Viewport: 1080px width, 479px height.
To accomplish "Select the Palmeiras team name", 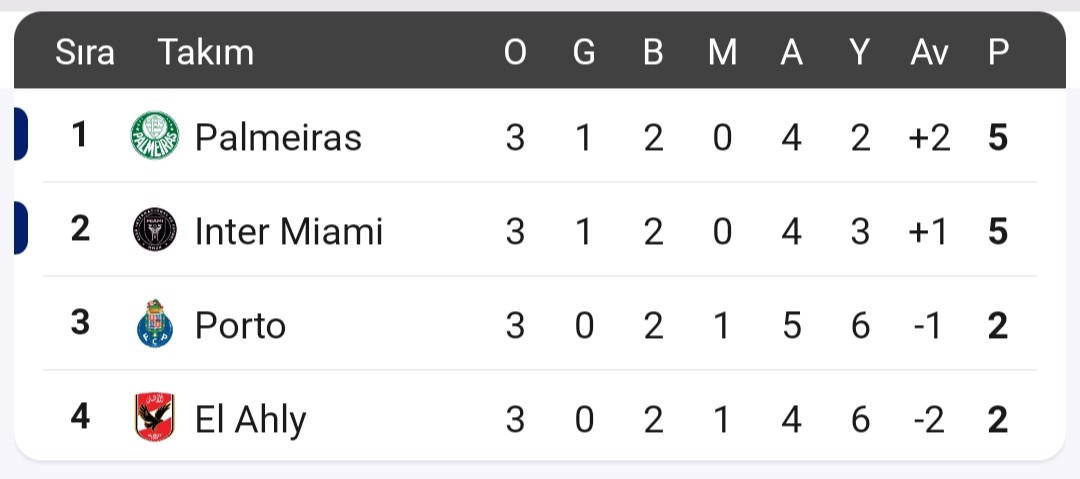I will click(x=278, y=136).
